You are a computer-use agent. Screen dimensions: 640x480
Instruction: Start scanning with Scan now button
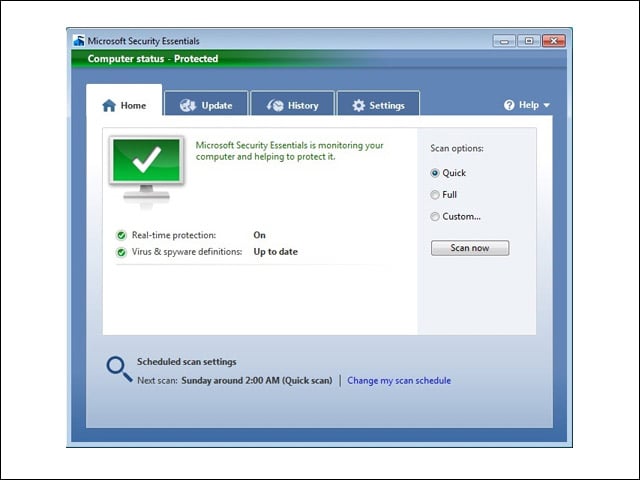click(470, 248)
